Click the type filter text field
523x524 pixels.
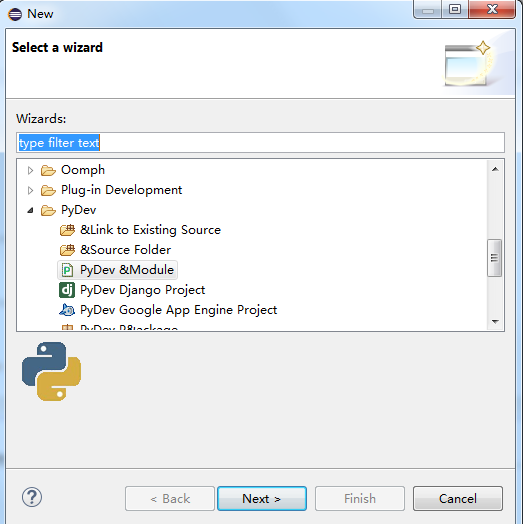point(260,143)
